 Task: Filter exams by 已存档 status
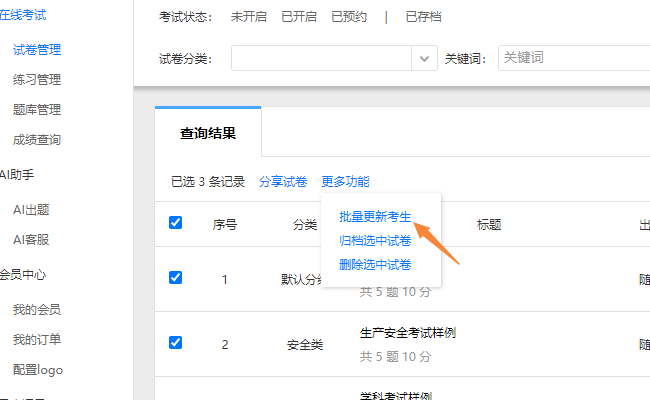[423, 17]
